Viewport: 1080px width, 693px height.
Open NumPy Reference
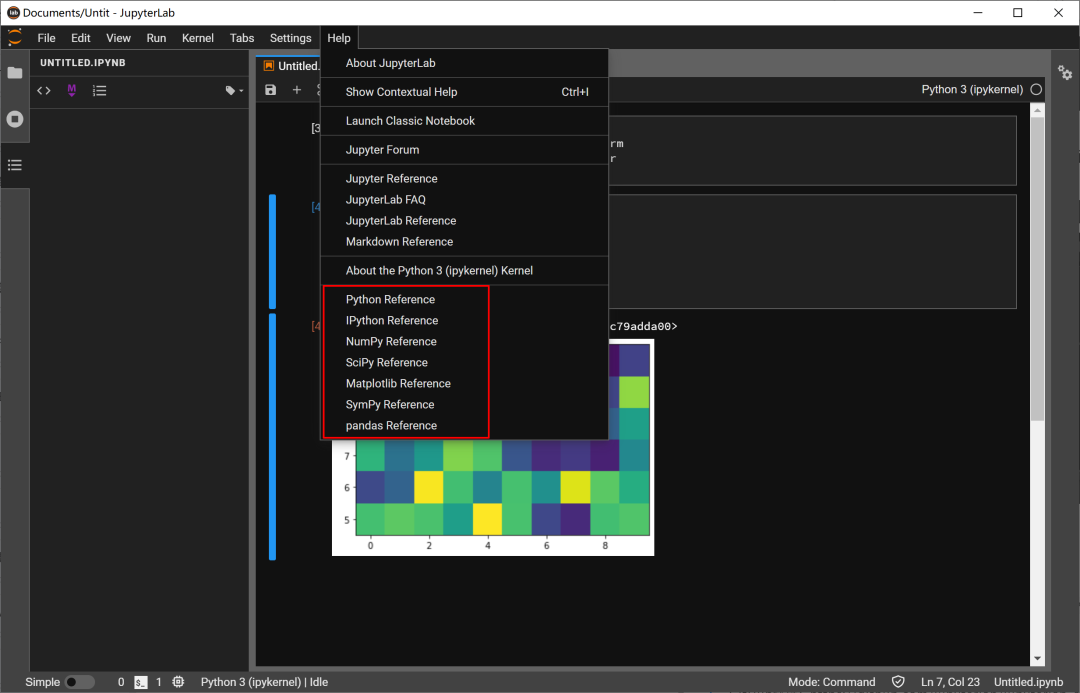click(464, 342)
